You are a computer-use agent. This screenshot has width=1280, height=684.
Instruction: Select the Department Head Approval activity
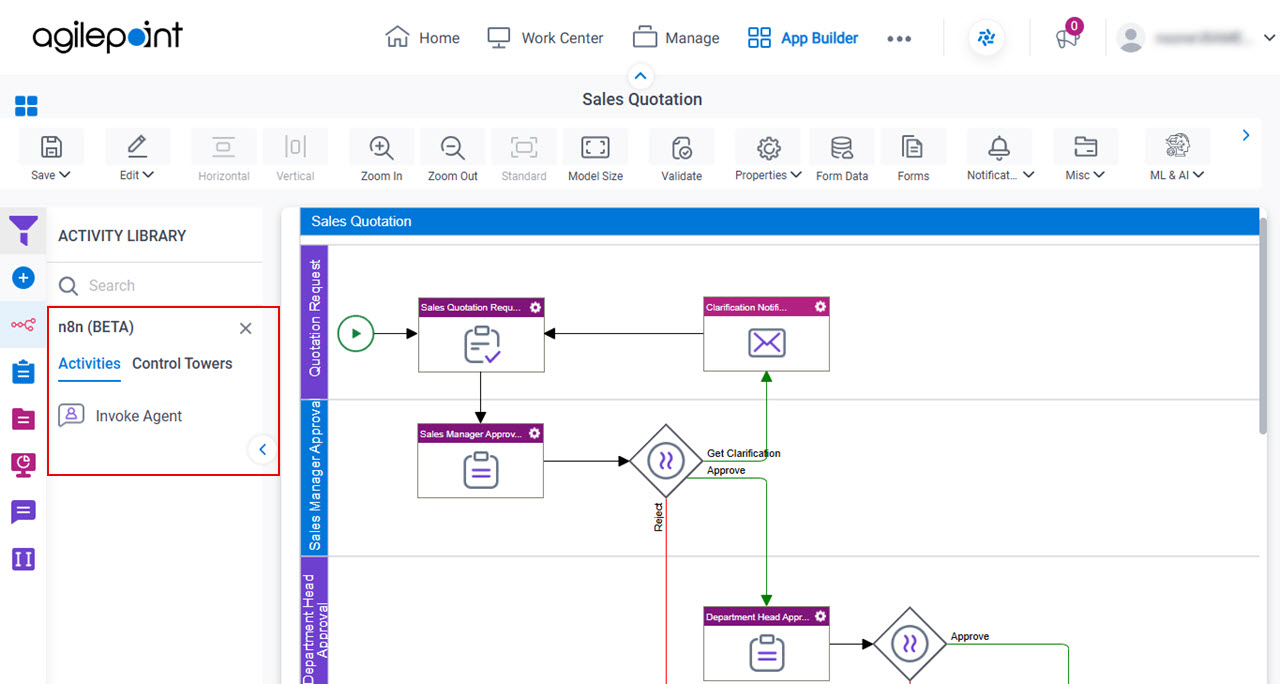click(766, 644)
